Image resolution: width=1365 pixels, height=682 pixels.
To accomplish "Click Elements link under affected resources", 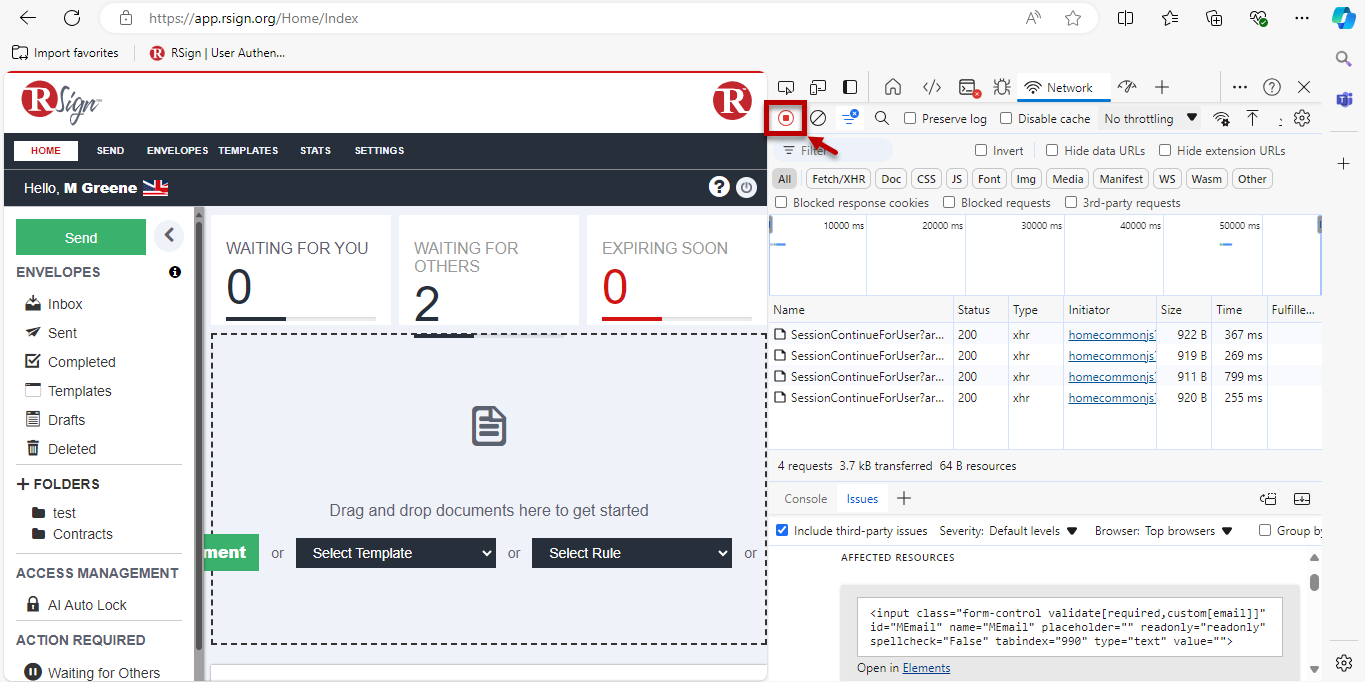I will coord(926,668).
